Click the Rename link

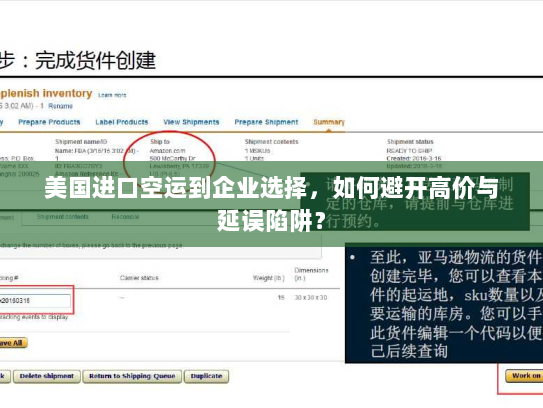point(60,106)
